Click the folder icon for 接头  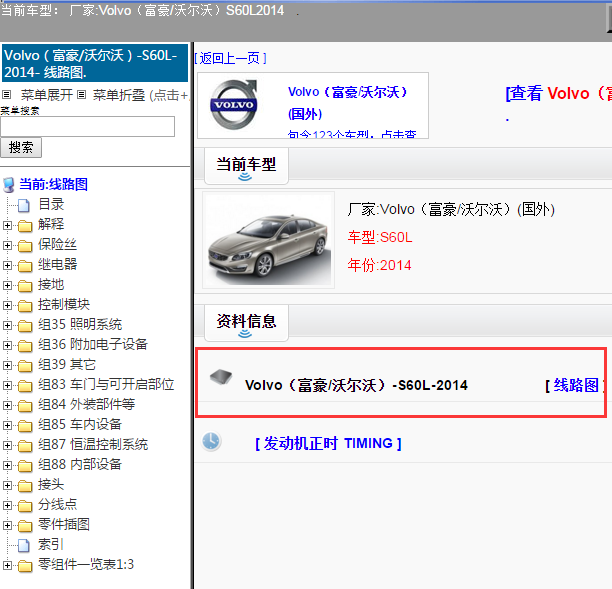point(25,486)
